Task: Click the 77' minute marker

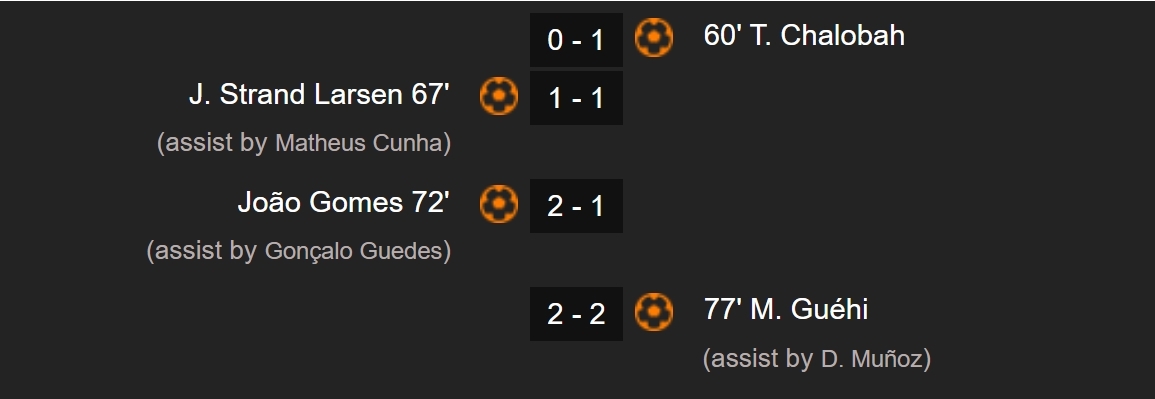Action: pyautogui.click(x=723, y=309)
